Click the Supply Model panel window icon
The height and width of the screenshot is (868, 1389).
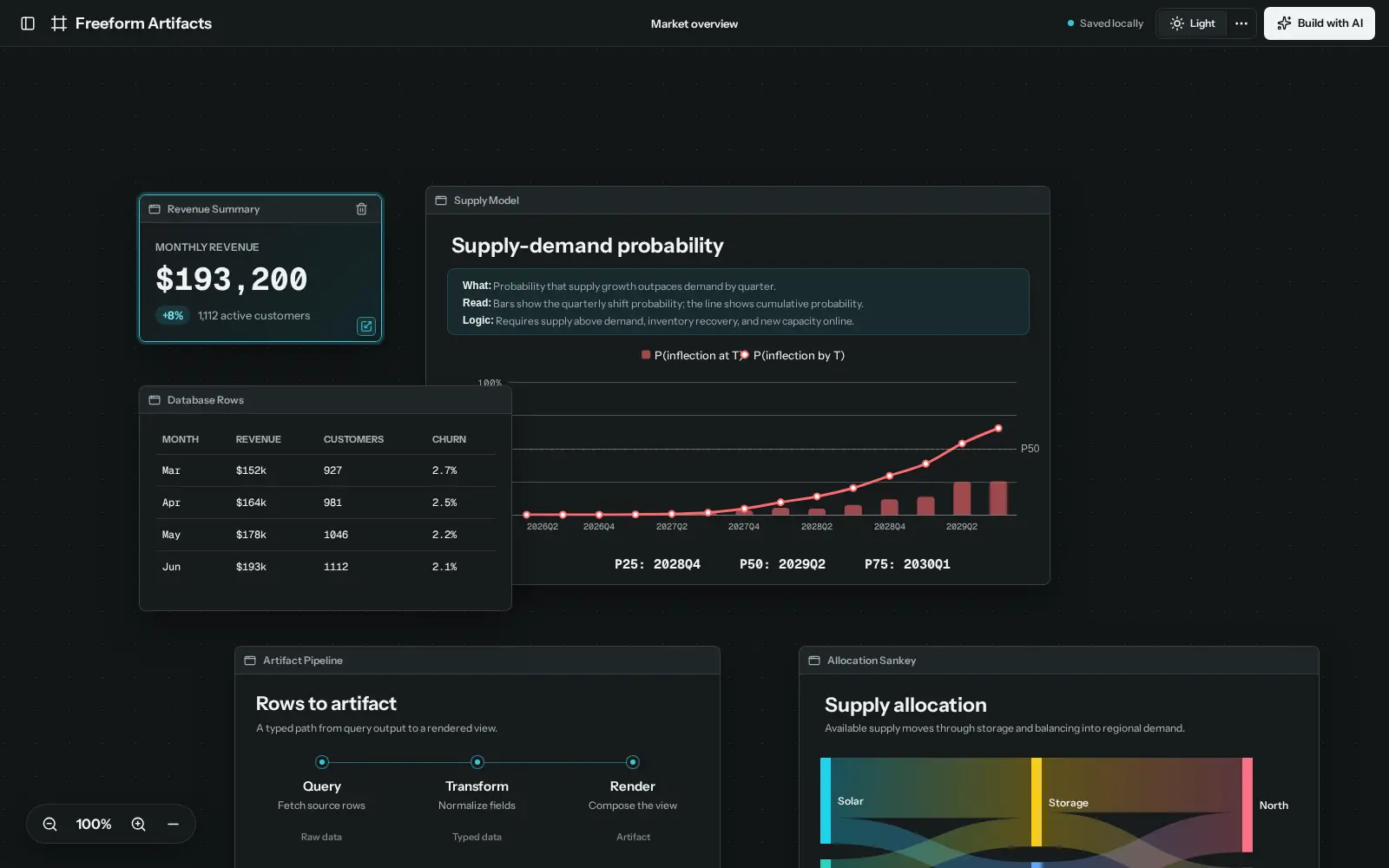pyautogui.click(x=441, y=201)
